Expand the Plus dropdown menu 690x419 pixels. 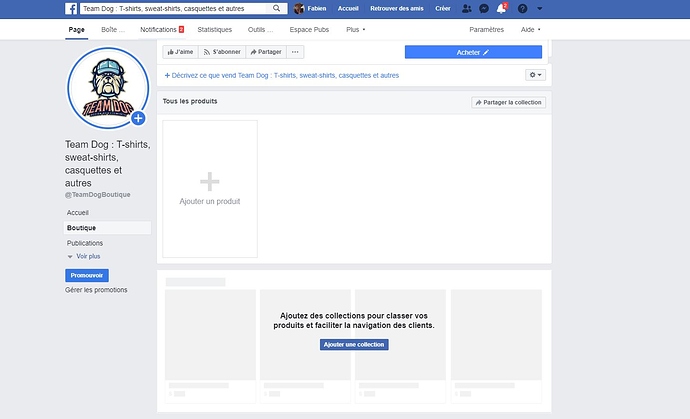[x=355, y=30]
